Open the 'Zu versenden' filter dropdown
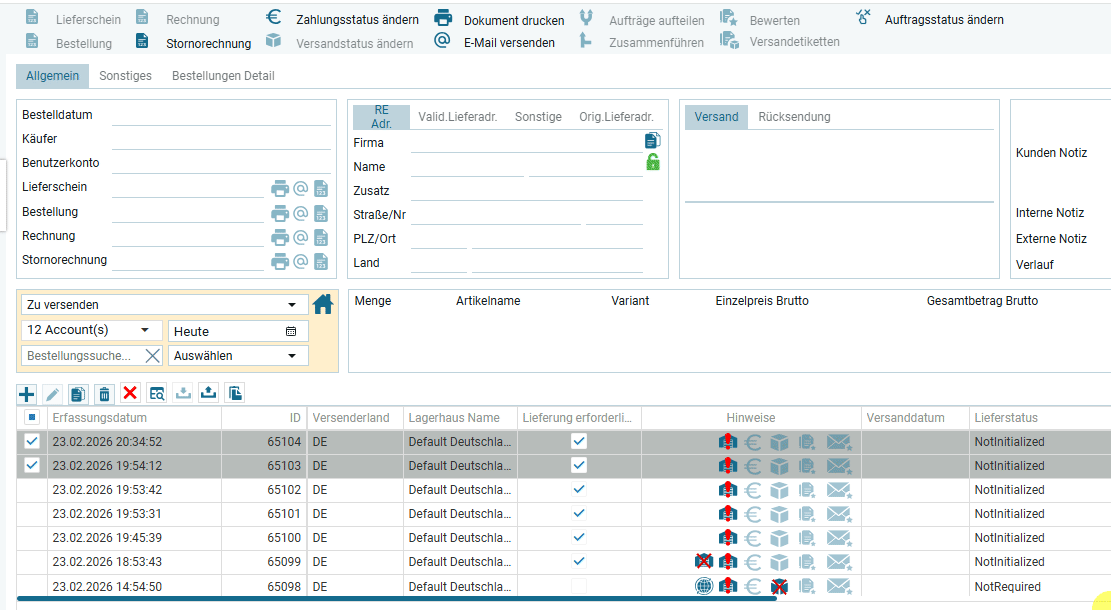This screenshot has width=1111, height=610. [162, 304]
